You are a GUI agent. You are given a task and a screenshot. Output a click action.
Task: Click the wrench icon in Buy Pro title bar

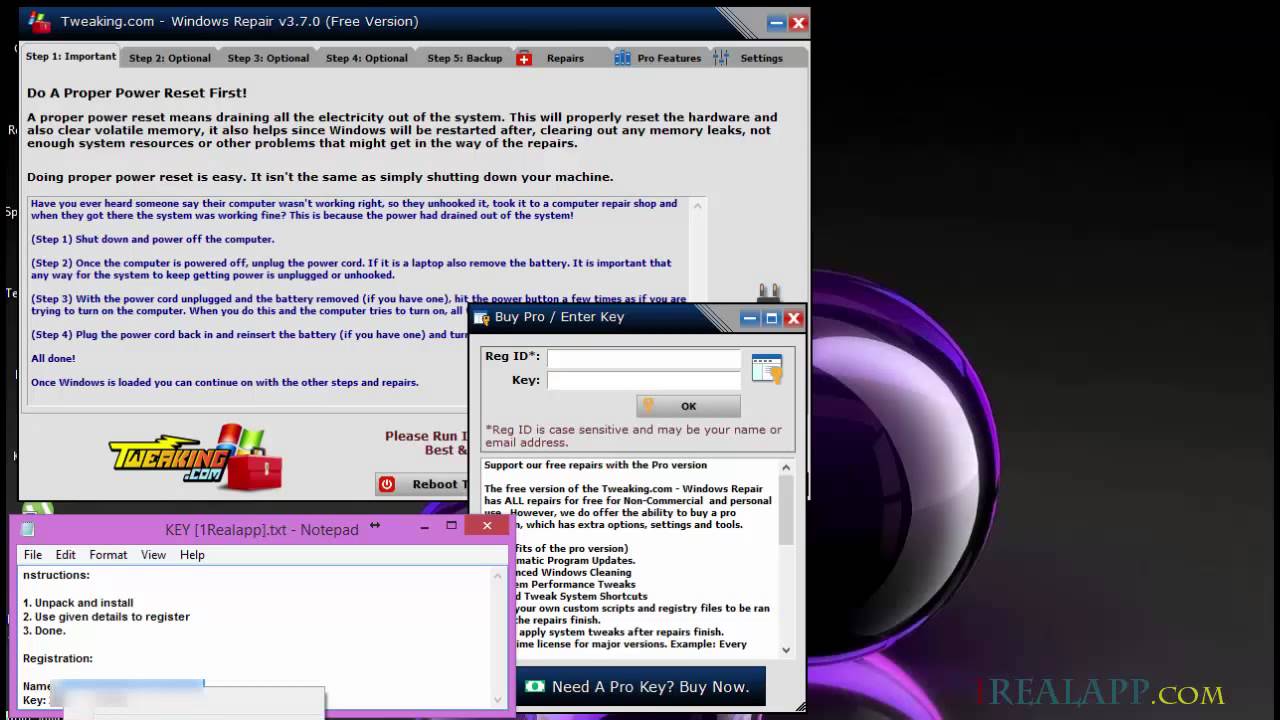[x=481, y=318]
